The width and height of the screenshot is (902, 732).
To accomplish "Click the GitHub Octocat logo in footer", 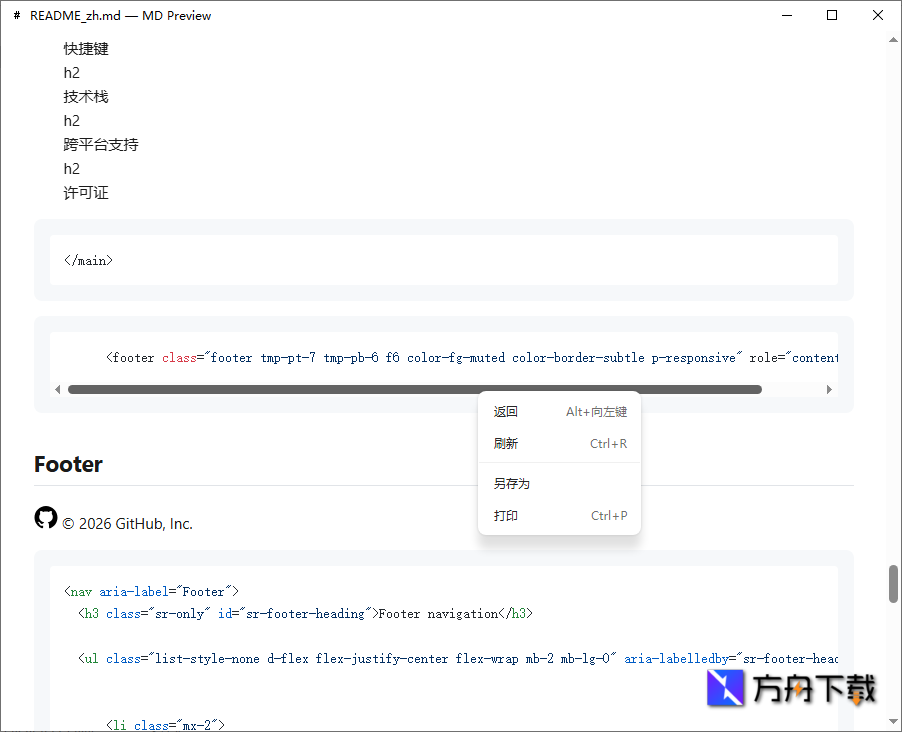I will (46, 517).
